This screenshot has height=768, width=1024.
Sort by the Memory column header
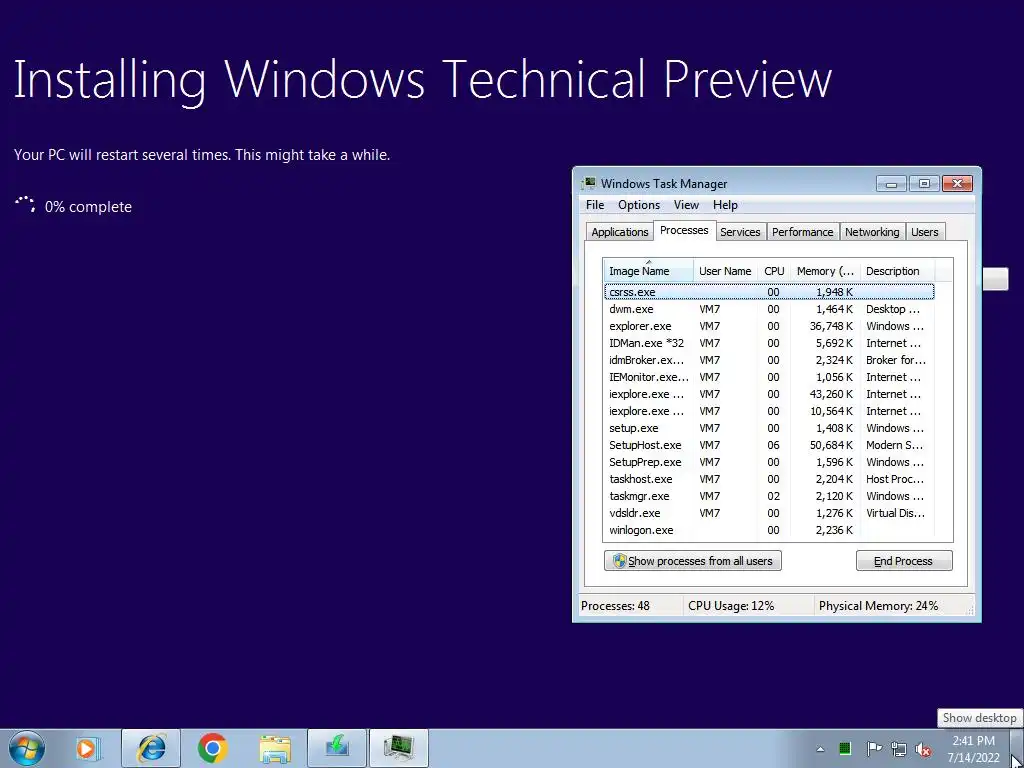coord(825,271)
